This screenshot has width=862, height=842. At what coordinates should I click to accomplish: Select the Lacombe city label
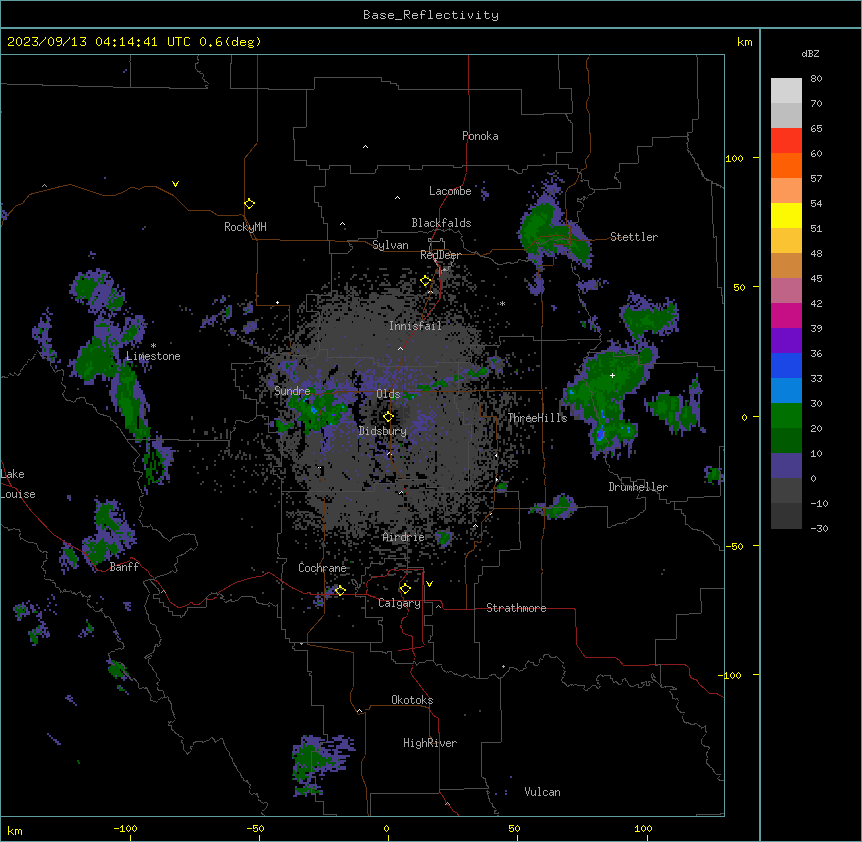[x=450, y=191]
